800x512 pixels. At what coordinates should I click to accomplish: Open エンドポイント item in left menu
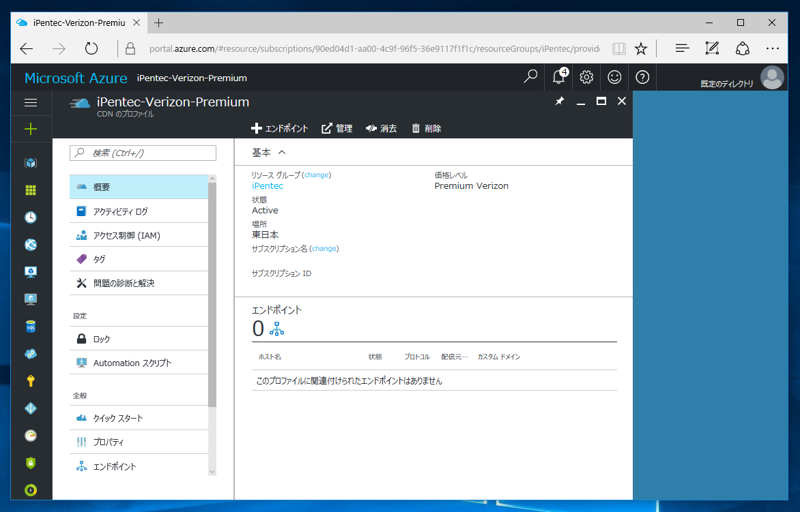pos(139,466)
